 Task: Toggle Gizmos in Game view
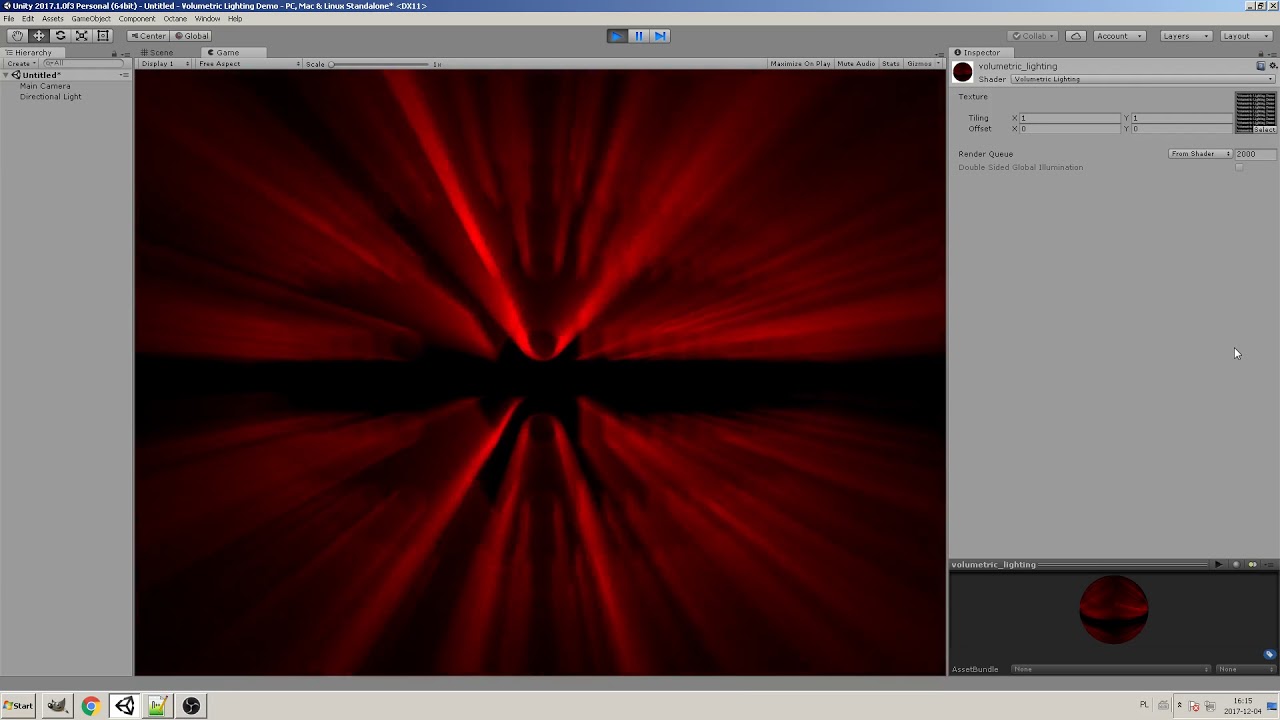coord(918,64)
